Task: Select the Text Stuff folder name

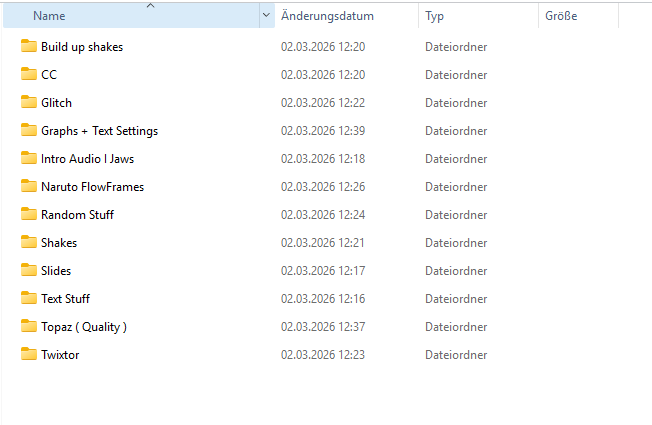Action: [65, 299]
